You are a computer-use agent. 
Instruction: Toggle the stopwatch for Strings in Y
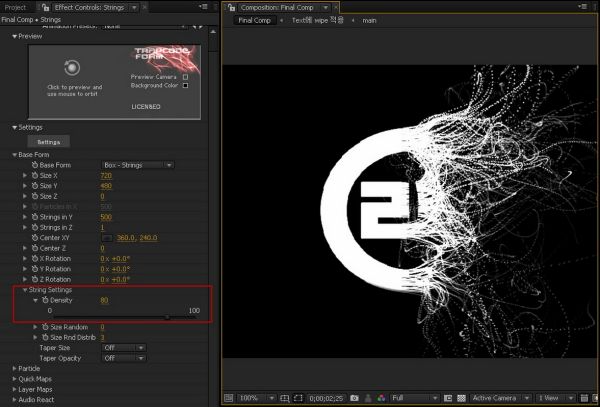pyautogui.click(x=35, y=217)
